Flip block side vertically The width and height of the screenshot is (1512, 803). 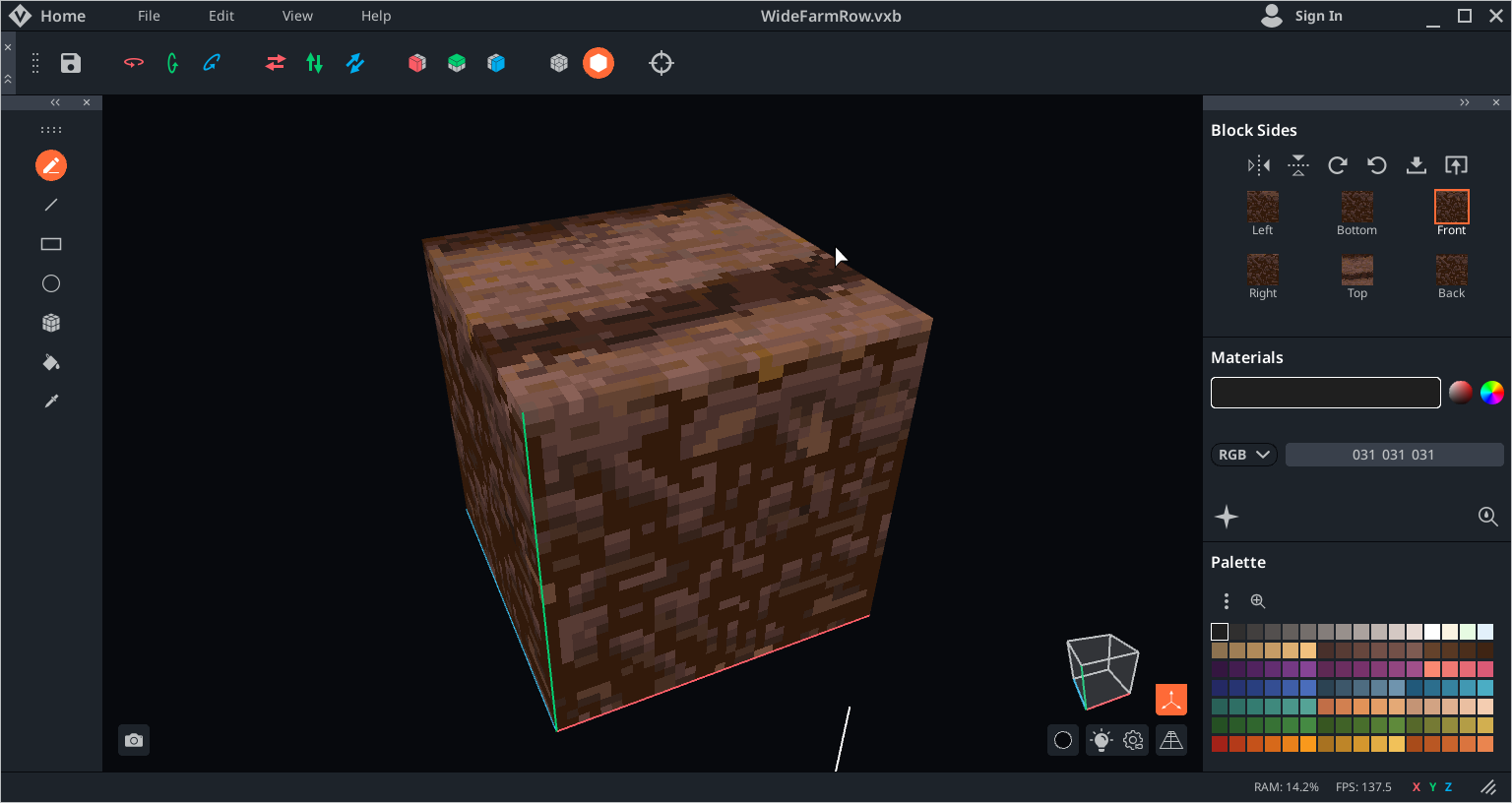pos(1298,165)
